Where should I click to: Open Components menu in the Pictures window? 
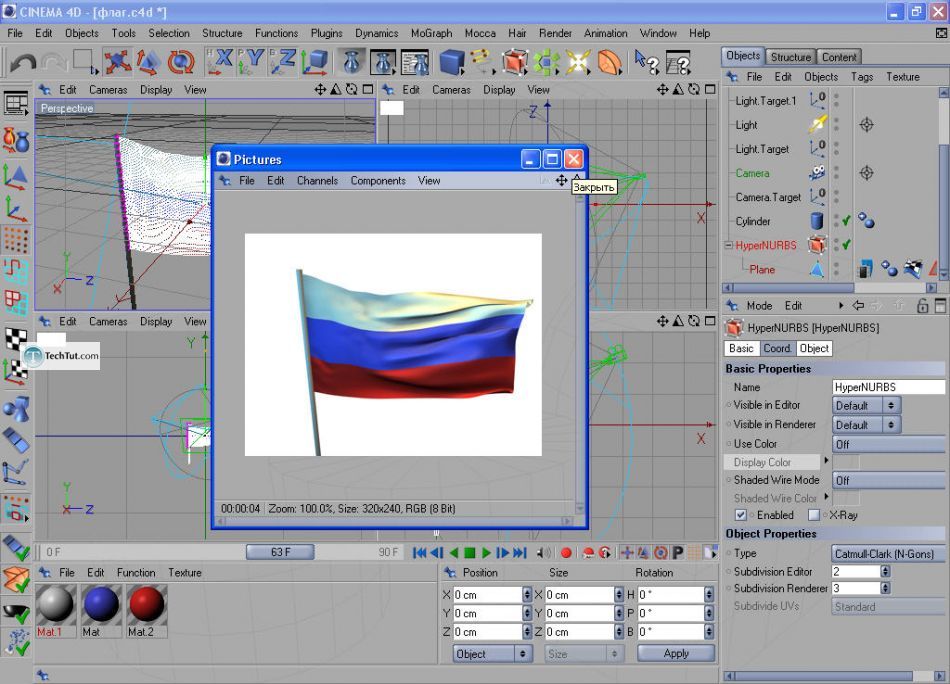click(x=377, y=181)
